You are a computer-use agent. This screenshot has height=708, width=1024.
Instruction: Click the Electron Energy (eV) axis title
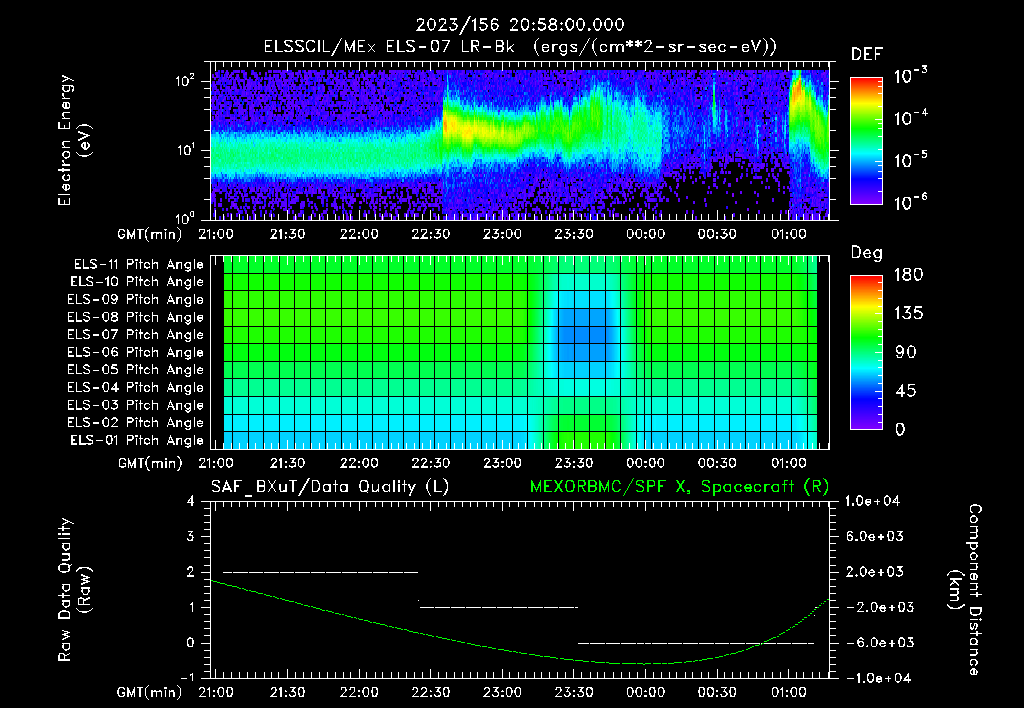tap(73, 140)
